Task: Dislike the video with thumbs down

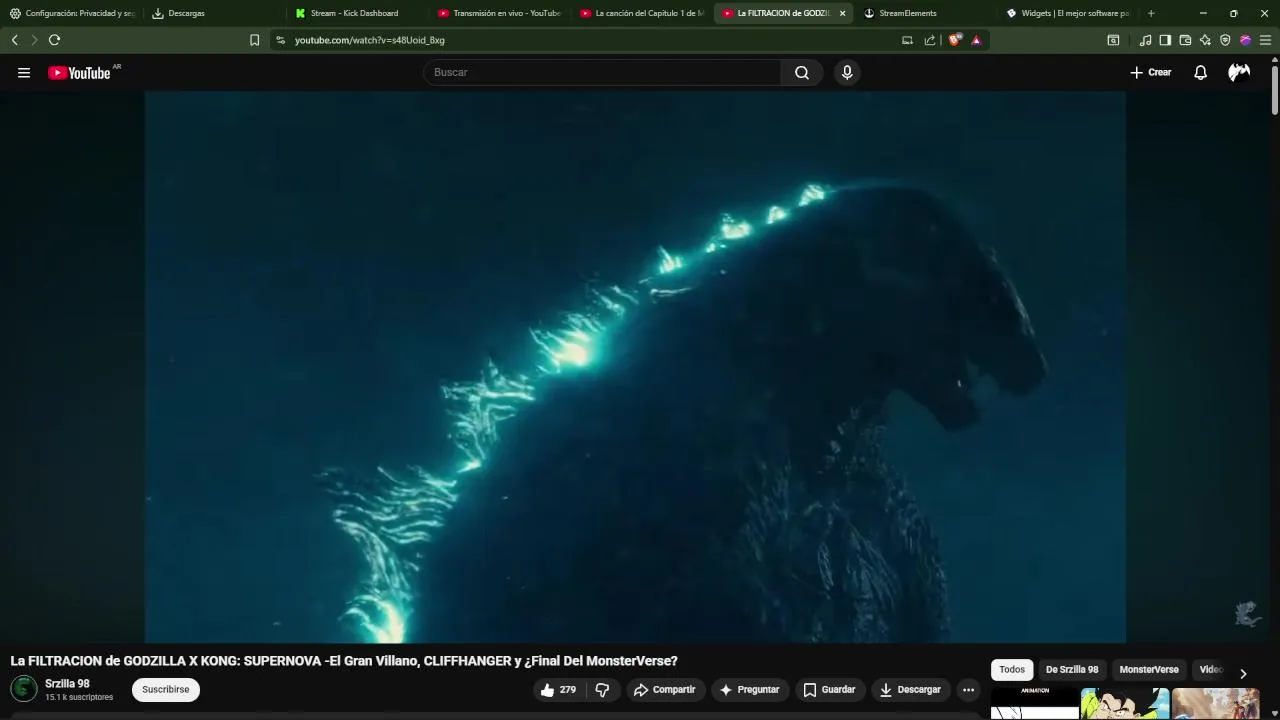Action: click(x=602, y=690)
